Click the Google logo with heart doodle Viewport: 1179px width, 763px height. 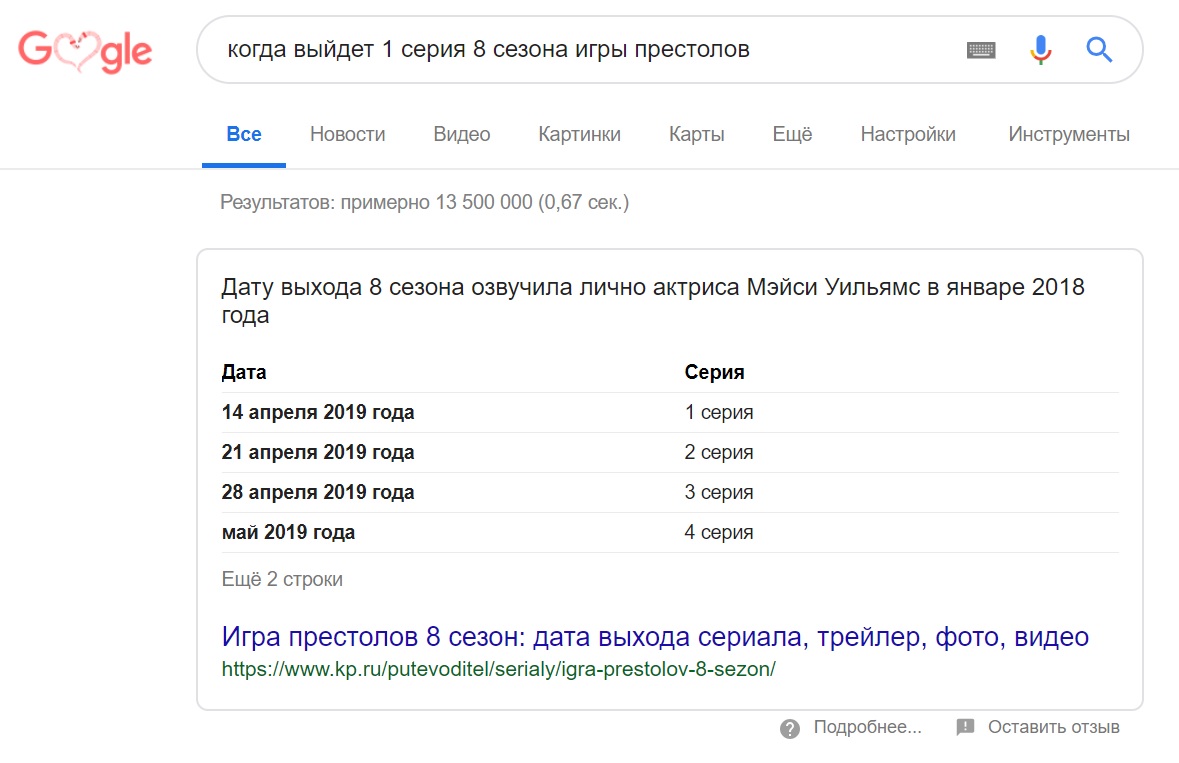pyautogui.click(x=85, y=51)
